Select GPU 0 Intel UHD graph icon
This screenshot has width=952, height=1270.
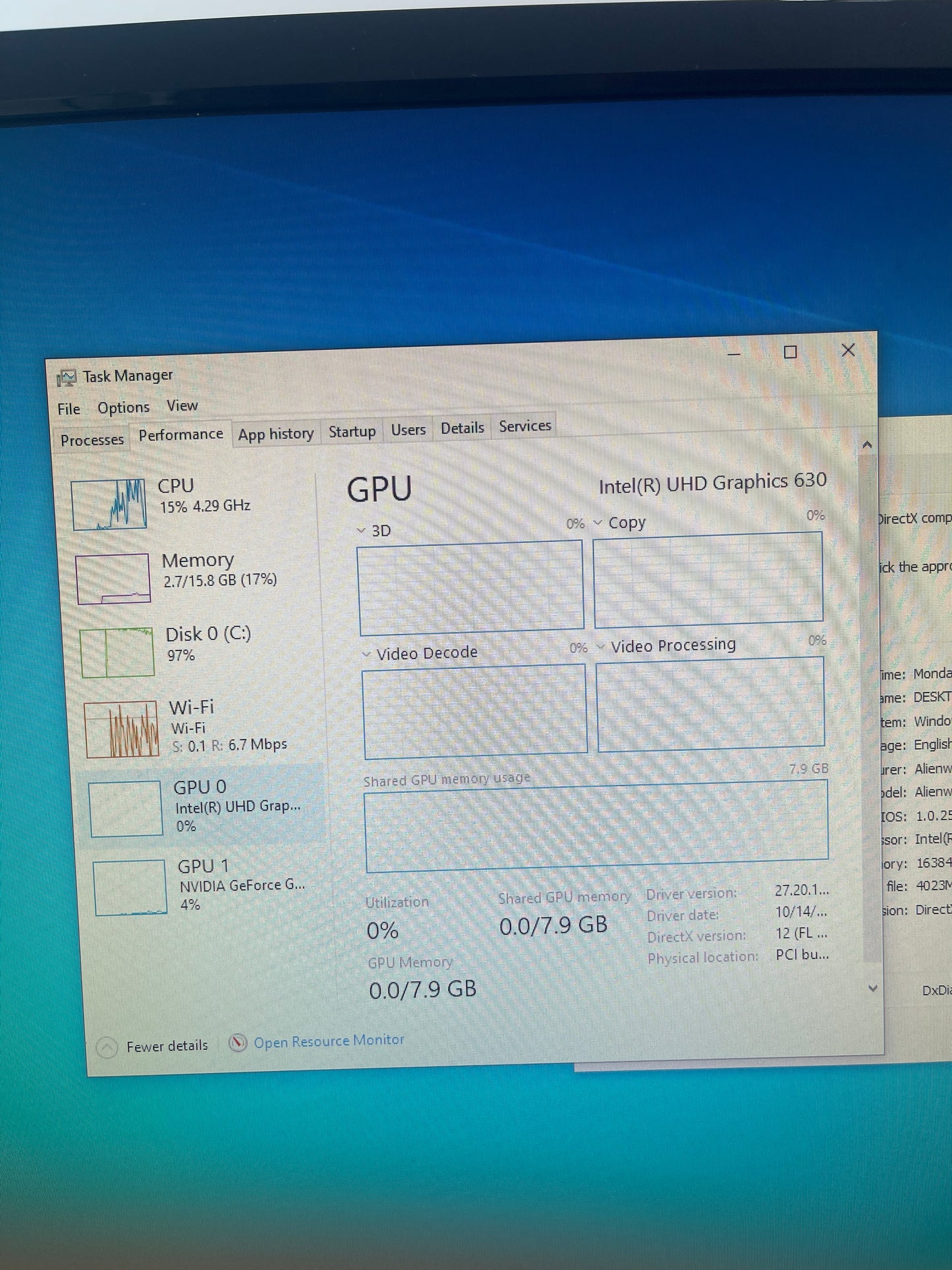pos(125,808)
